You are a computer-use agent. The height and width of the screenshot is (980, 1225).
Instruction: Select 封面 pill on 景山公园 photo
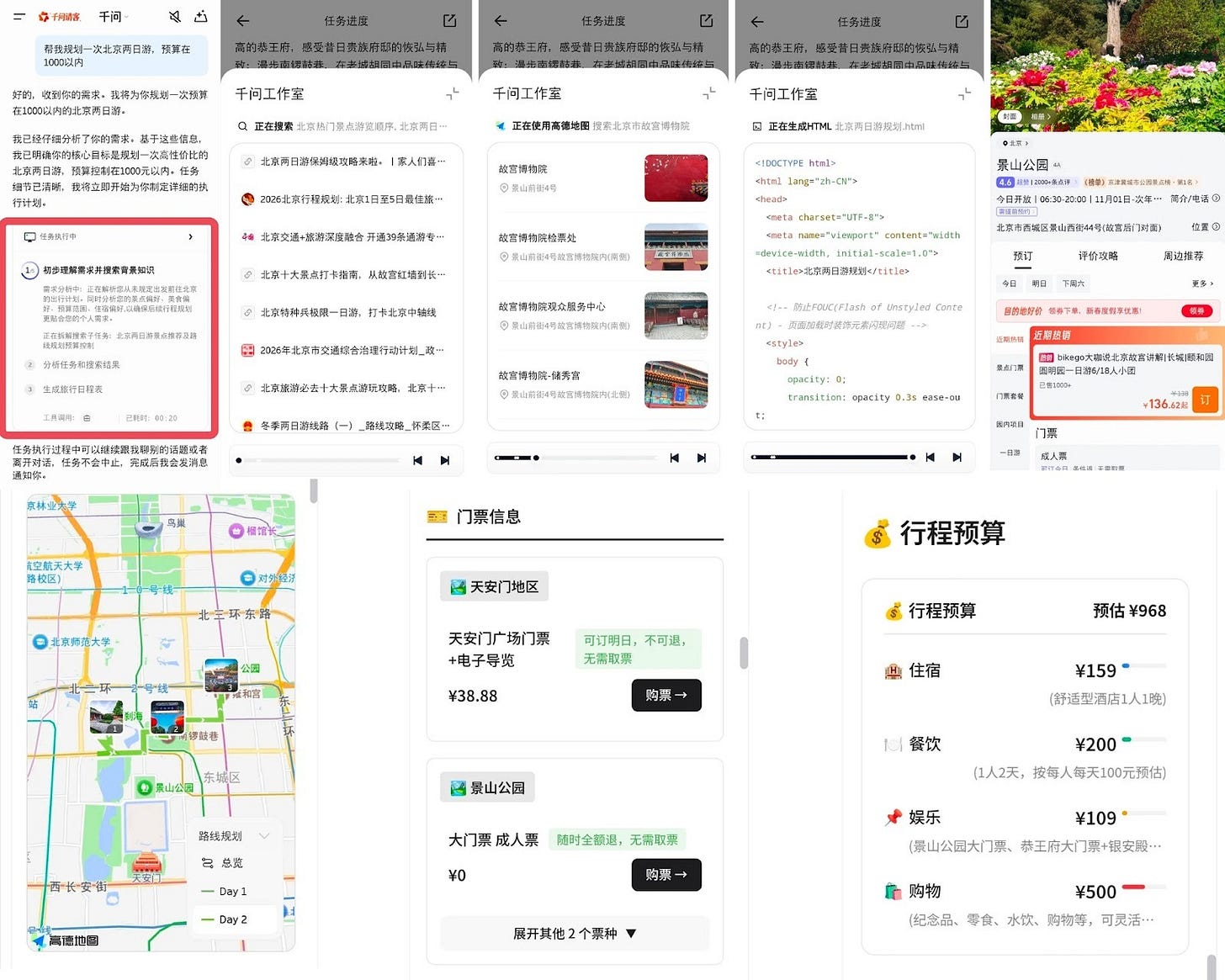pyautogui.click(x=1010, y=116)
